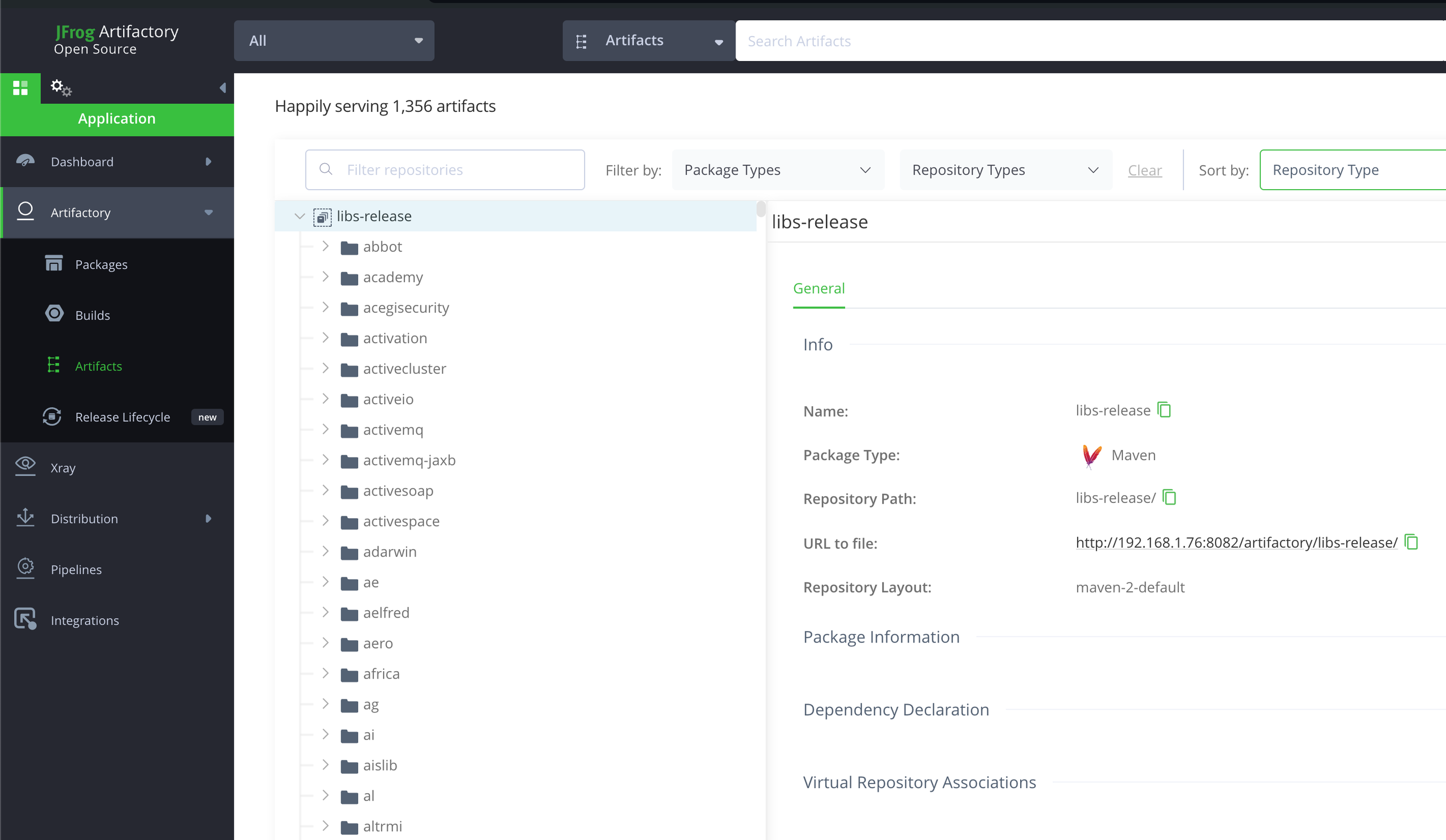Open the Administration gear icon

point(60,88)
